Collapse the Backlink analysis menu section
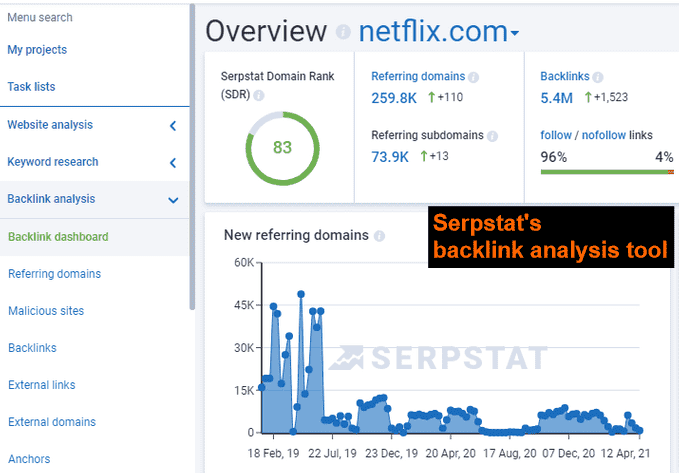The image size is (679, 473). tap(173, 199)
